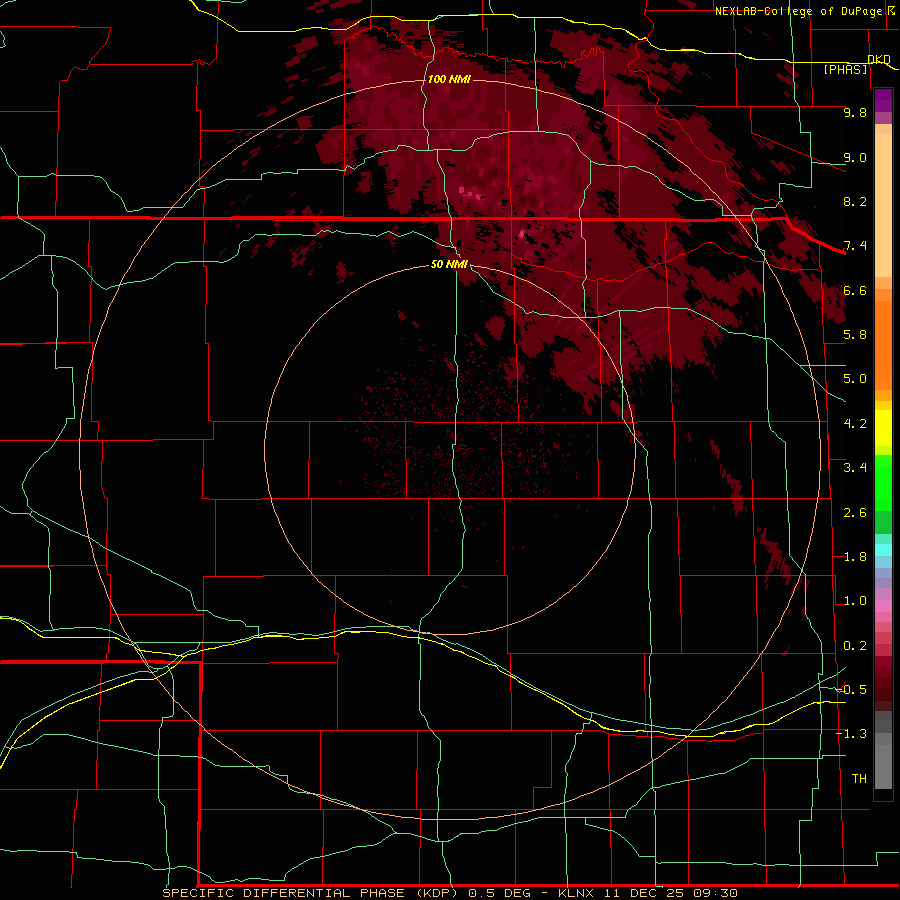Click the 9.0 value on the color scale

coord(855,157)
